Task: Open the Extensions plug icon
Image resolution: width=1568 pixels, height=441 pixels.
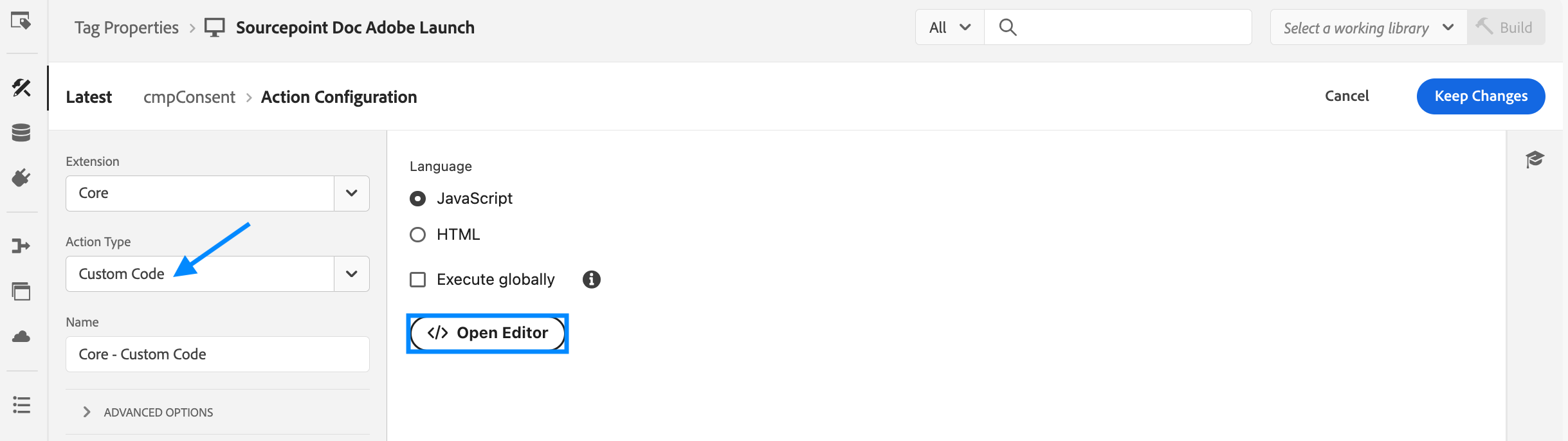Action: click(21, 177)
